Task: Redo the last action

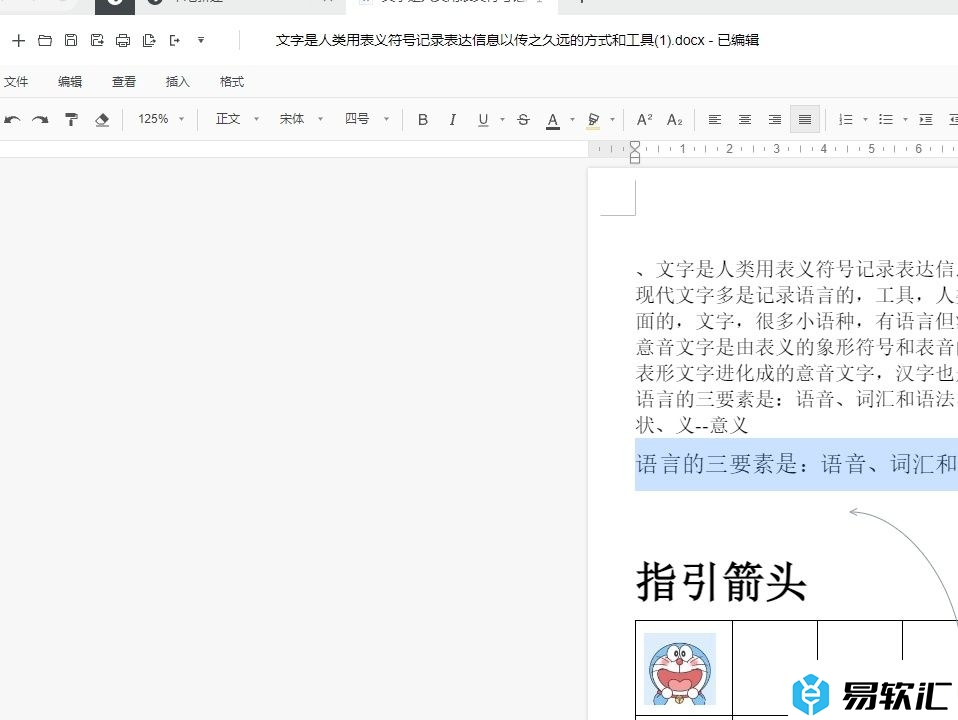Action: [40, 120]
